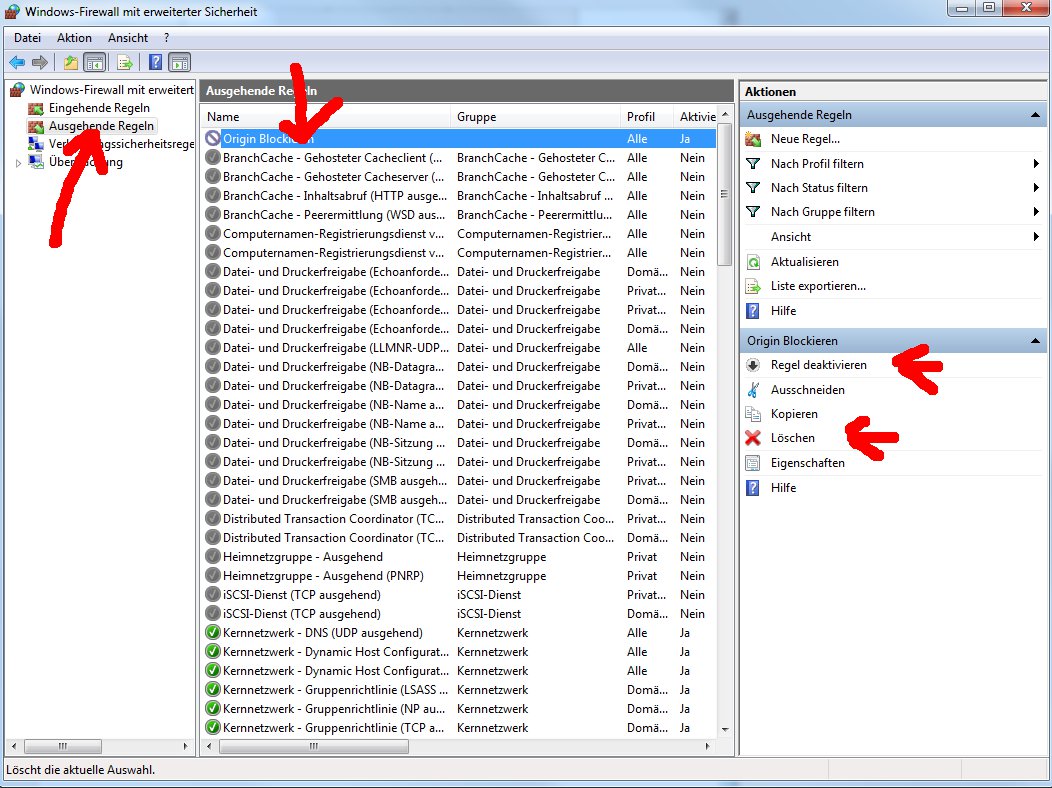Click the tree pane horizontal scrollbar thumb
Screen dimensions: 1052x788
[x=63, y=746]
